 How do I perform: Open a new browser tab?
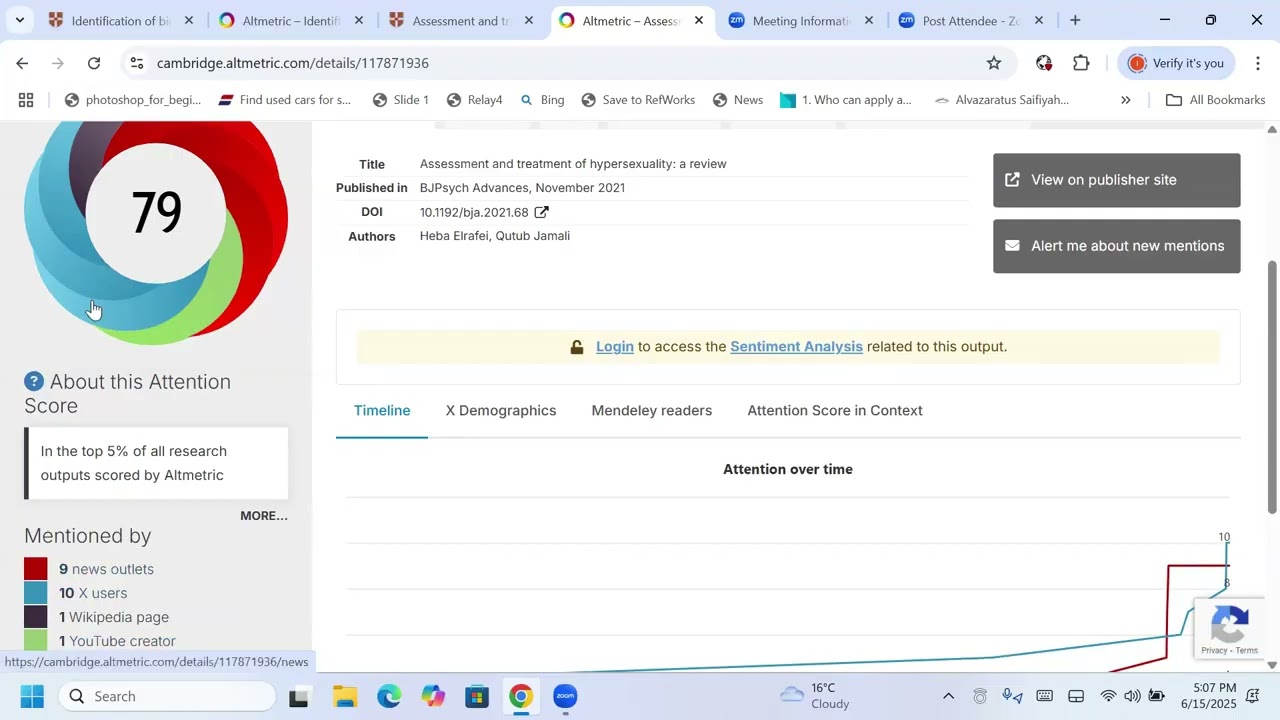(1075, 20)
